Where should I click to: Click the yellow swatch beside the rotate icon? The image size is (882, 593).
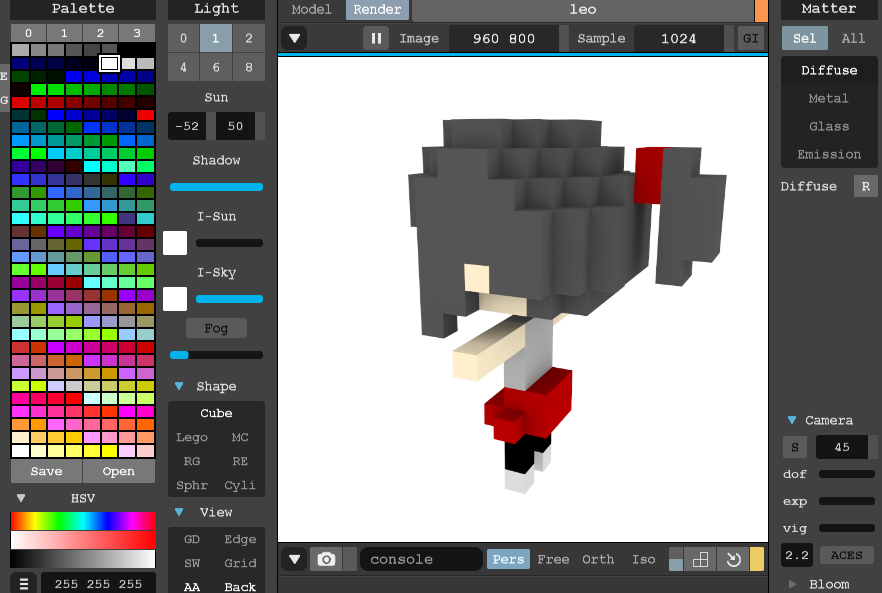coord(757,559)
